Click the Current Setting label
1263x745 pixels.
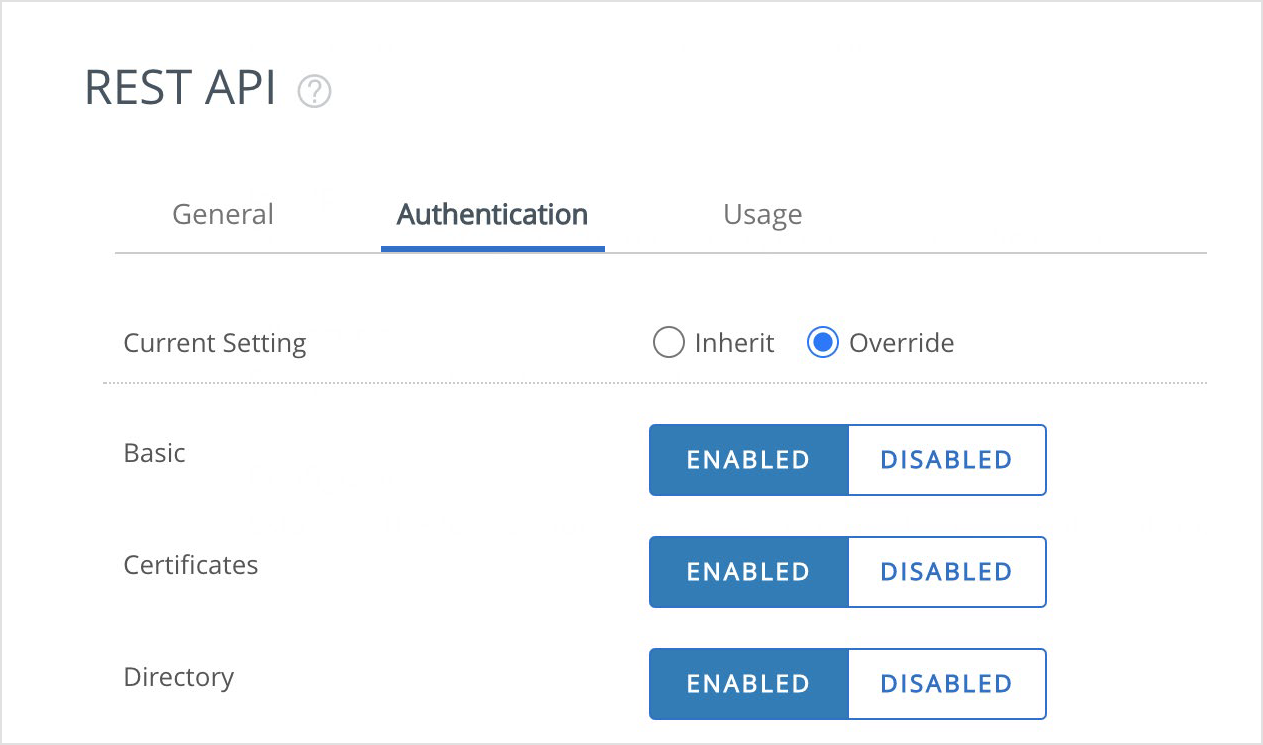(x=214, y=343)
